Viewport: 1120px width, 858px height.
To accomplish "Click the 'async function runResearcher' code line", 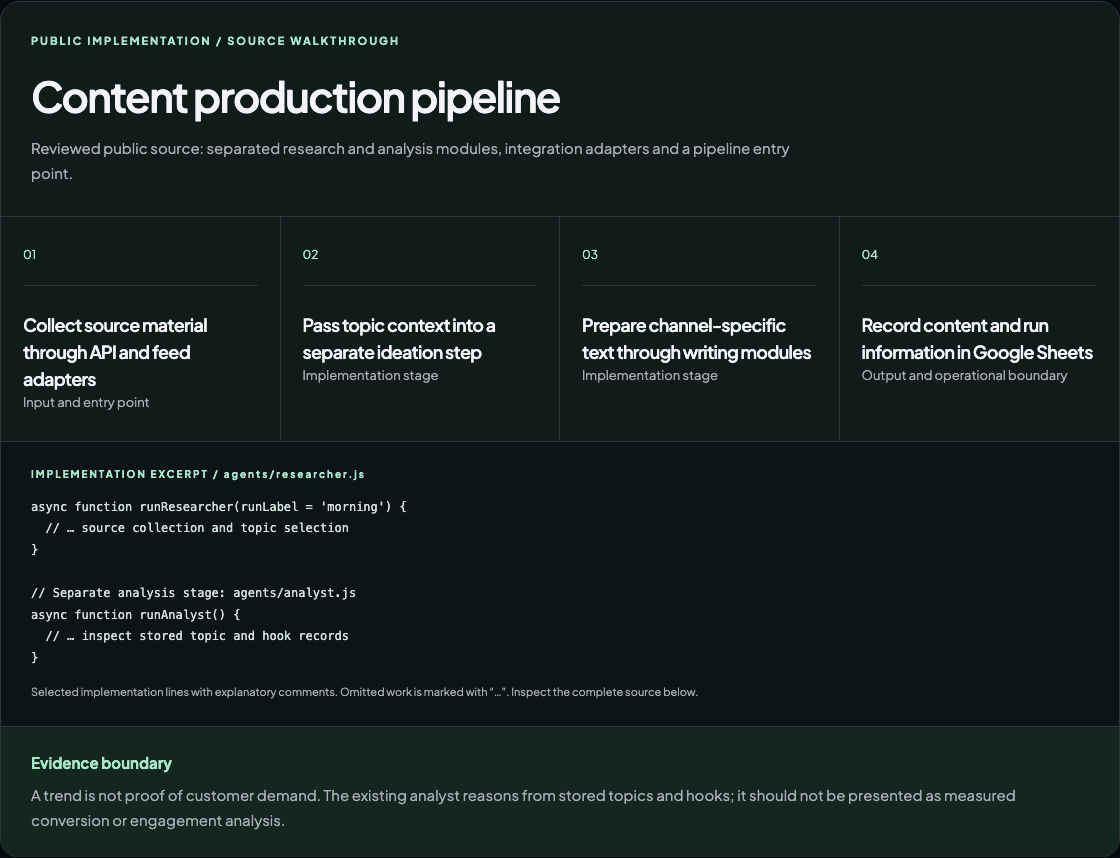I will 219,507.
